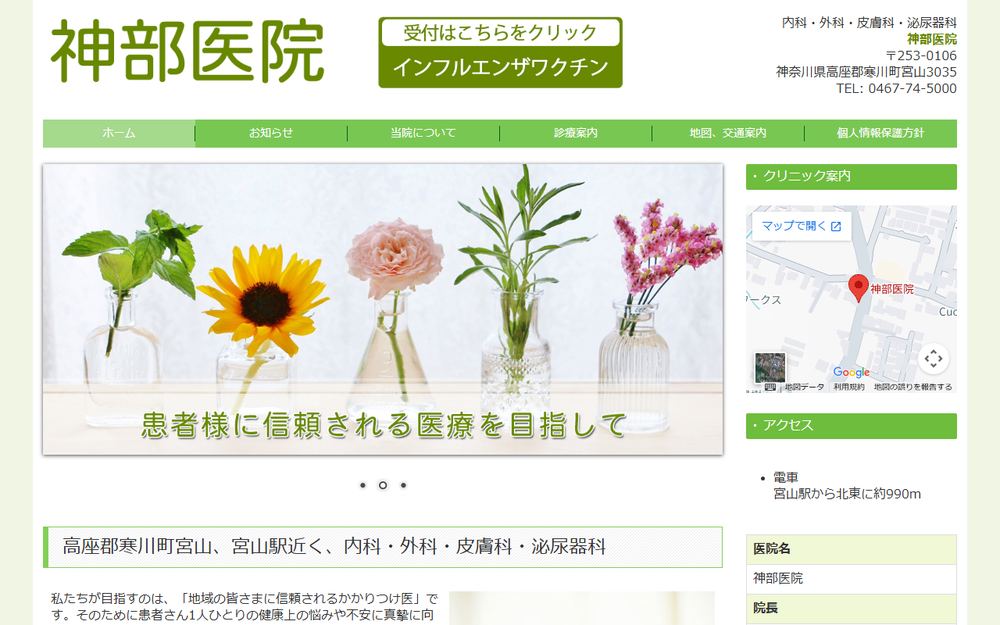Image resolution: width=1000 pixels, height=625 pixels.
Task: Click 地図データ in map footer
Action: coord(804,387)
